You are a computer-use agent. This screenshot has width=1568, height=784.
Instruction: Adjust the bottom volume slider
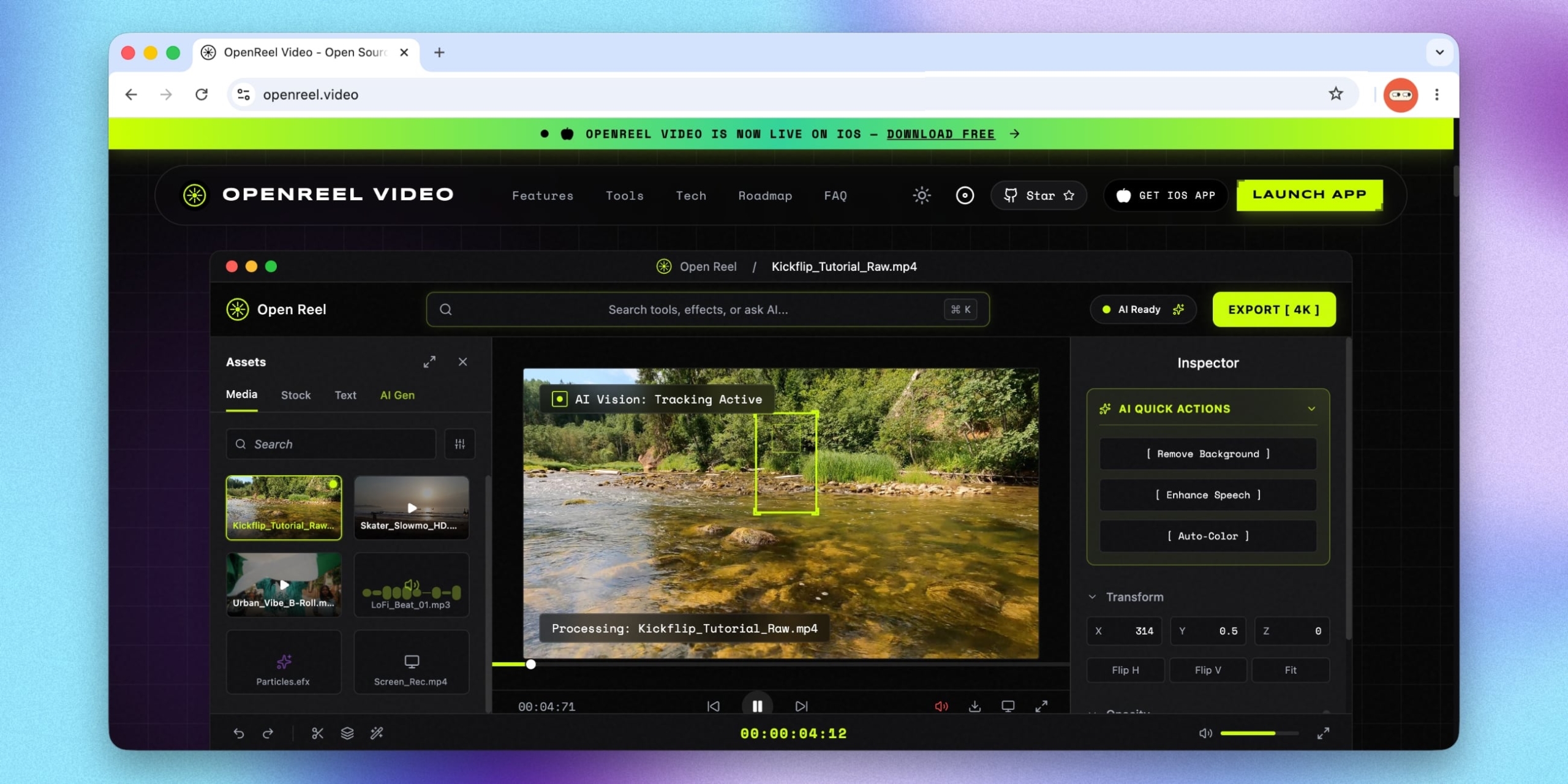click(1259, 733)
